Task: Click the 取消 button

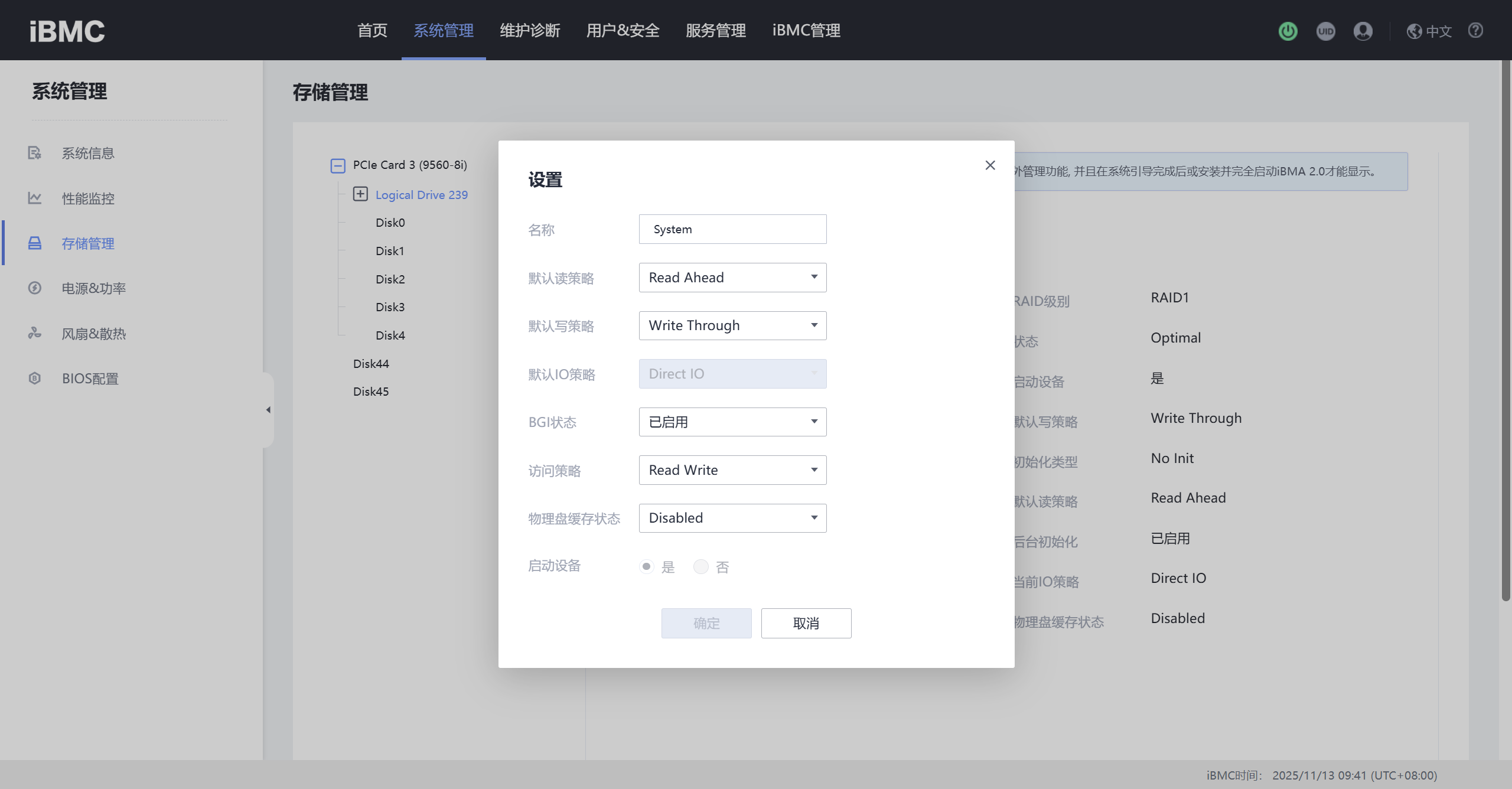Action: coord(806,623)
